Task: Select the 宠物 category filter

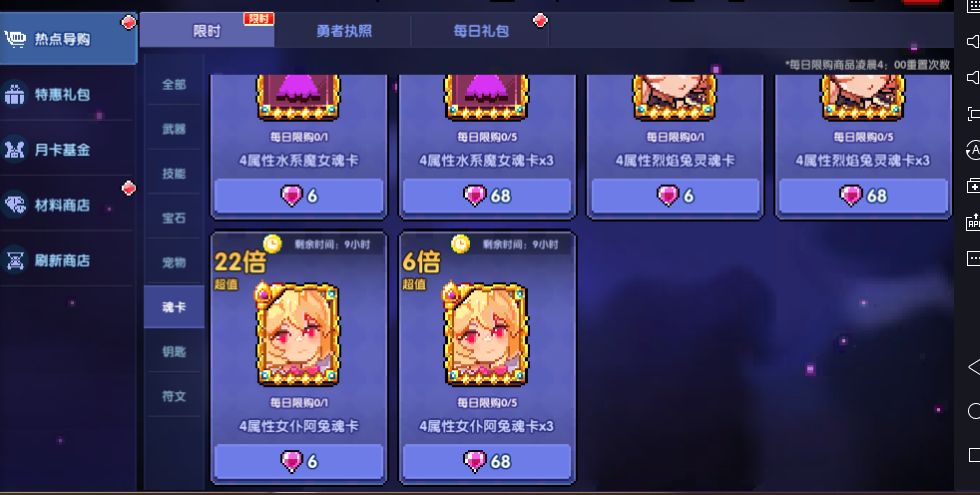Action: 174,262
